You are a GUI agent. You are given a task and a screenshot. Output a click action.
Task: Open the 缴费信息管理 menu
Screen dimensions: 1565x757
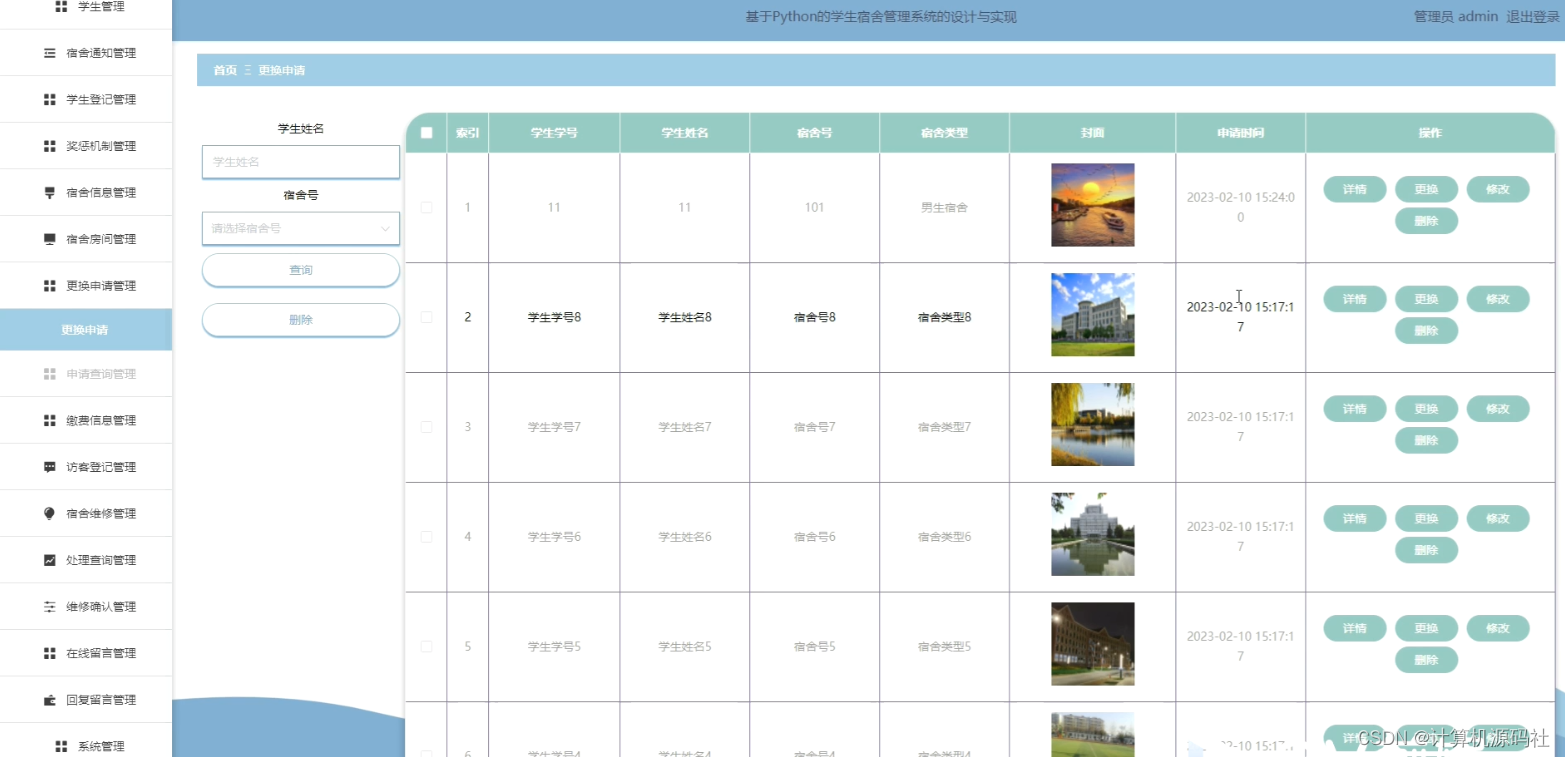[x=86, y=421]
